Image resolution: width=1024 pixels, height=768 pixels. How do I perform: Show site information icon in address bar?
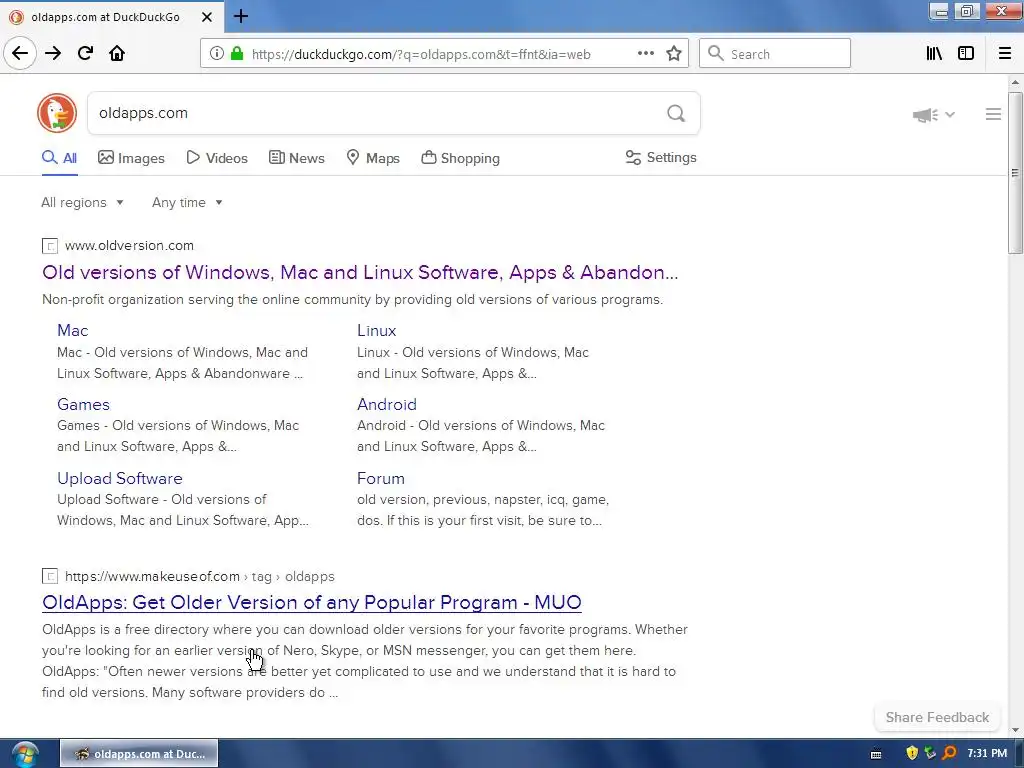coord(217,54)
